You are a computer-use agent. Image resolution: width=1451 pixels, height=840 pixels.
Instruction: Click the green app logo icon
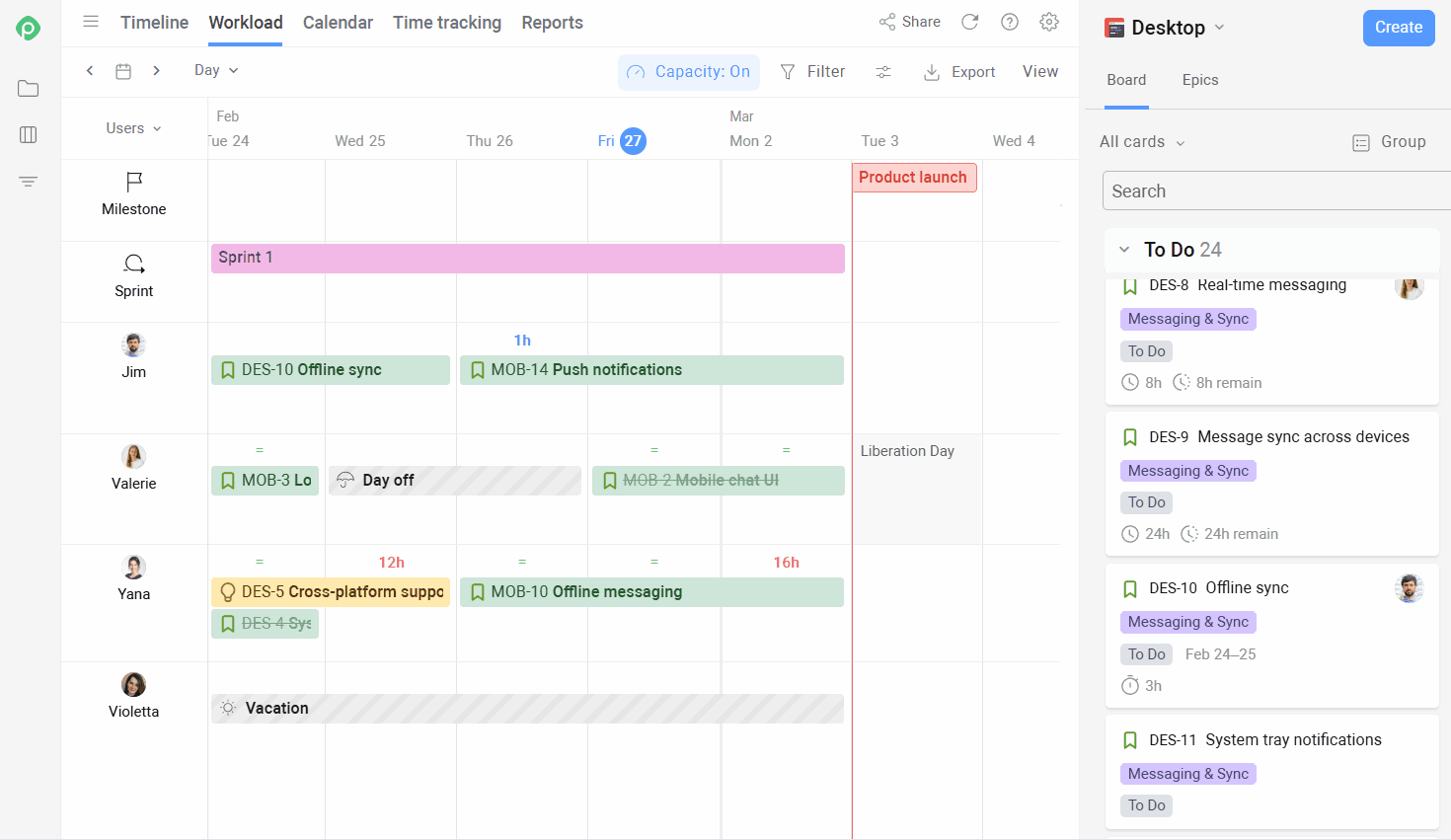click(29, 29)
